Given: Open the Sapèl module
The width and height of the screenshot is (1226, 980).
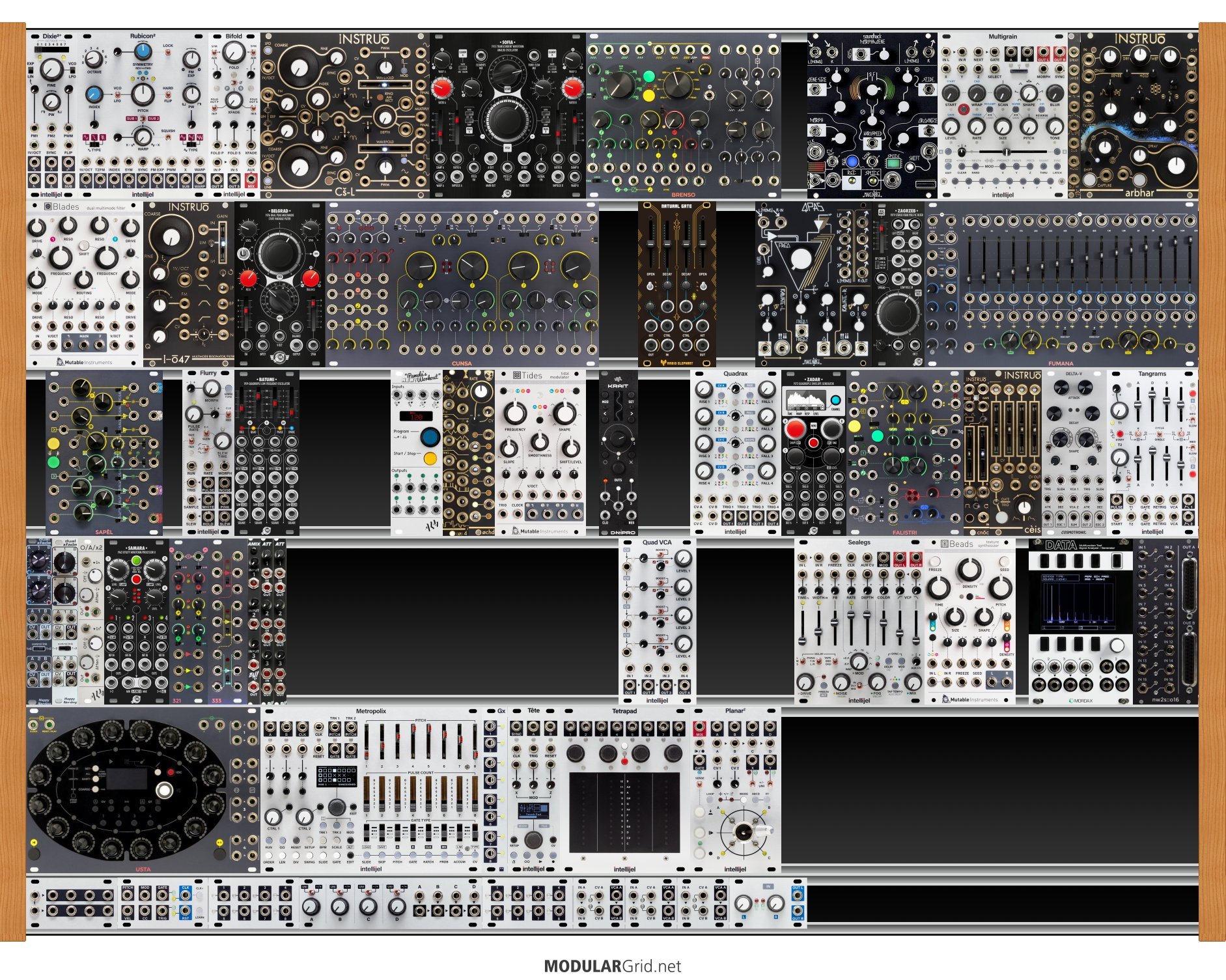Looking at the screenshot, I should (104, 453).
